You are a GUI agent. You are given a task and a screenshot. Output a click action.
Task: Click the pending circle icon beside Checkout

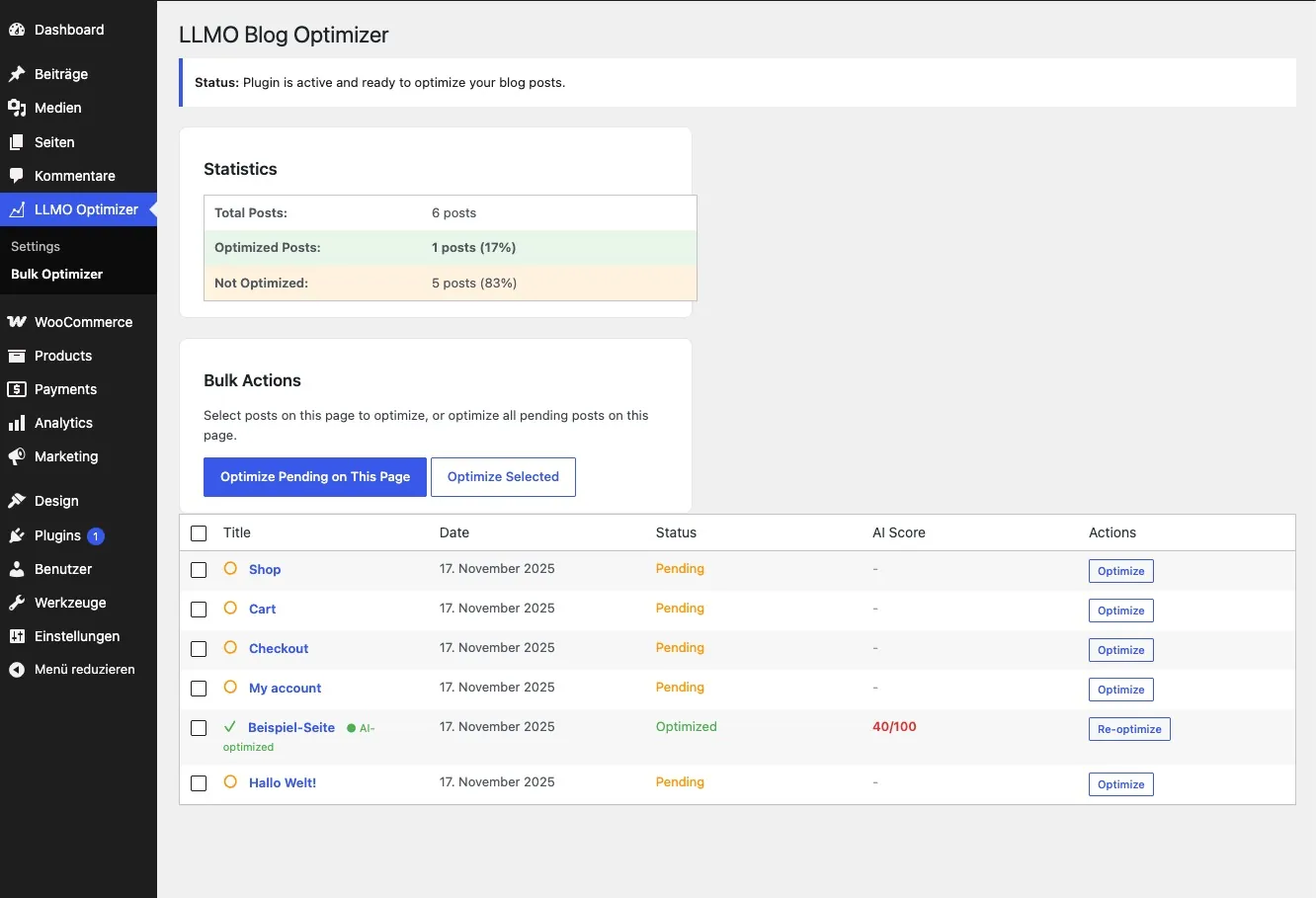(x=230, y=648)
